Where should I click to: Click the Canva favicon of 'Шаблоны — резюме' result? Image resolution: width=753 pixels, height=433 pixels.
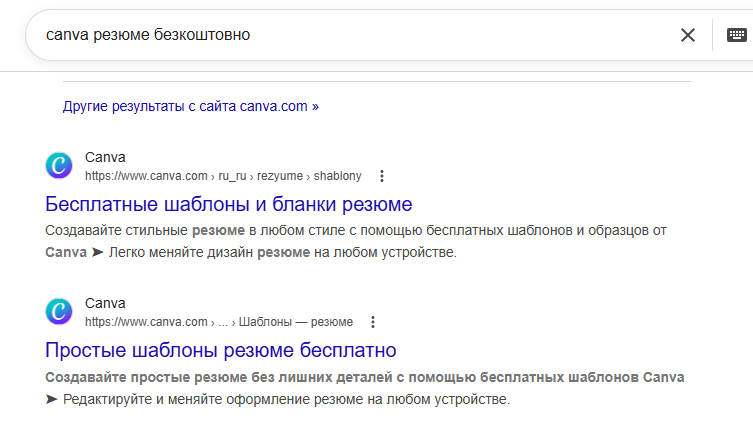pyautogui.click(x=59, y=312)
